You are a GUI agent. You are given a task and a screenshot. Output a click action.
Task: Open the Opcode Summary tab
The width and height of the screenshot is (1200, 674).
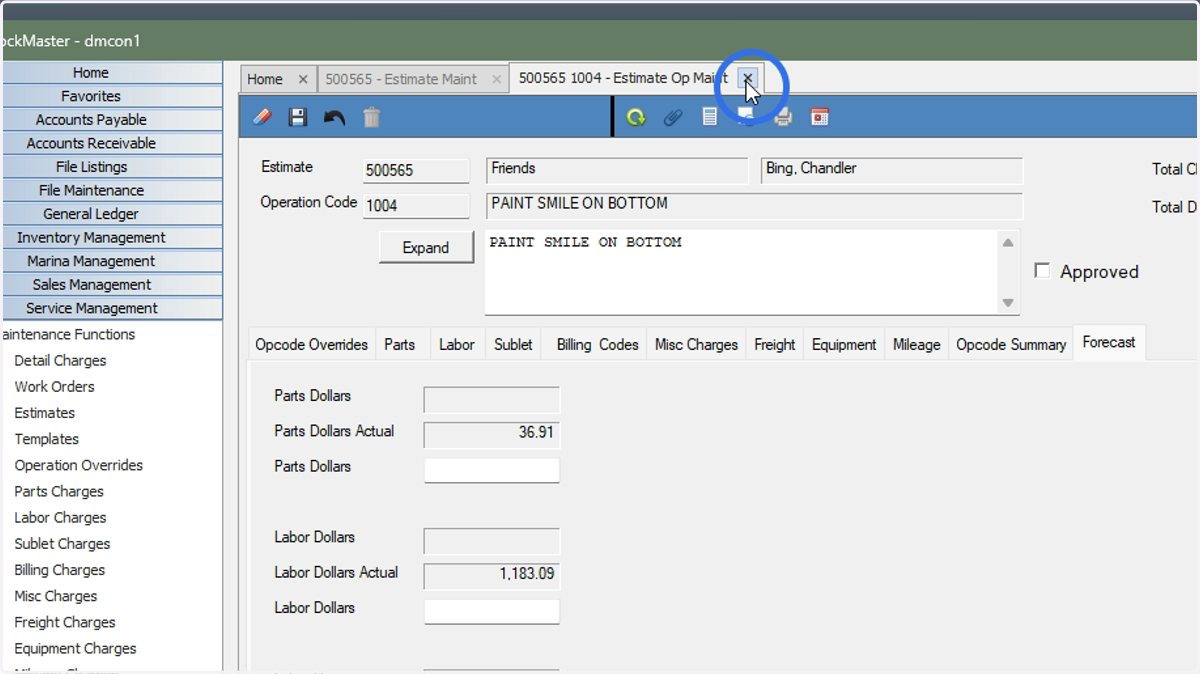(x=1011, y=344)
